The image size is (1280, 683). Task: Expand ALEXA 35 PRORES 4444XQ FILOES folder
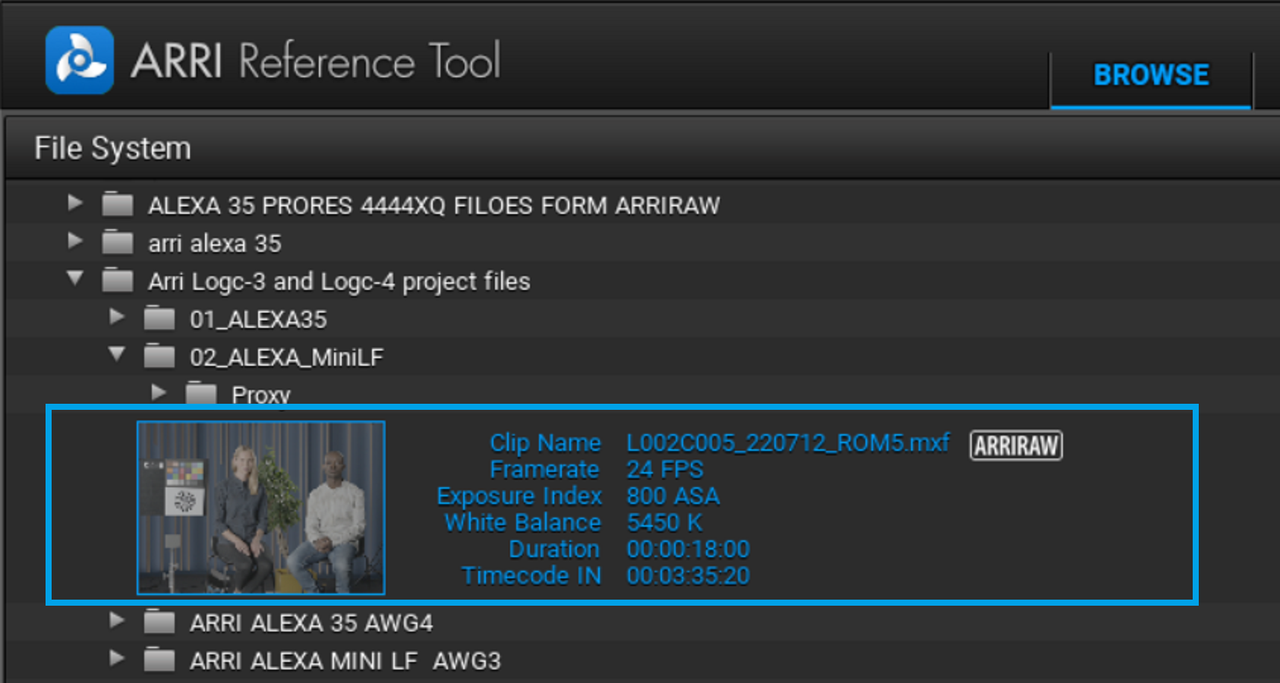pos(75,204)
